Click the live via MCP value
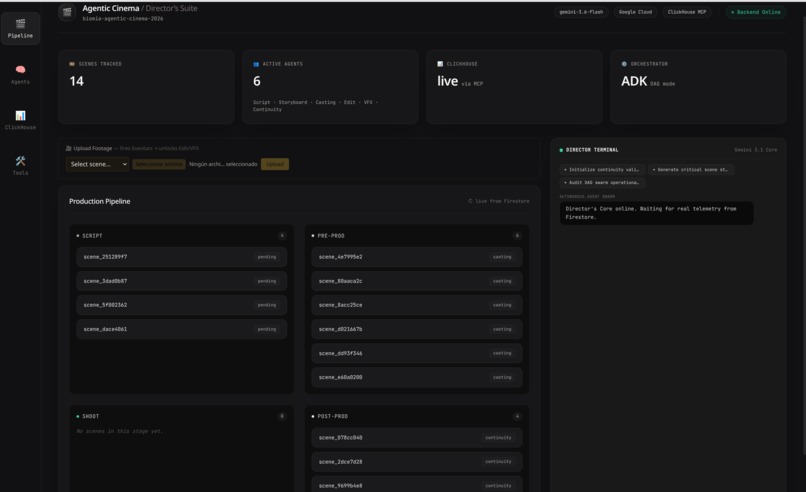Image resolution: width=806 pixels, height=492 pixels. (447, 81)
